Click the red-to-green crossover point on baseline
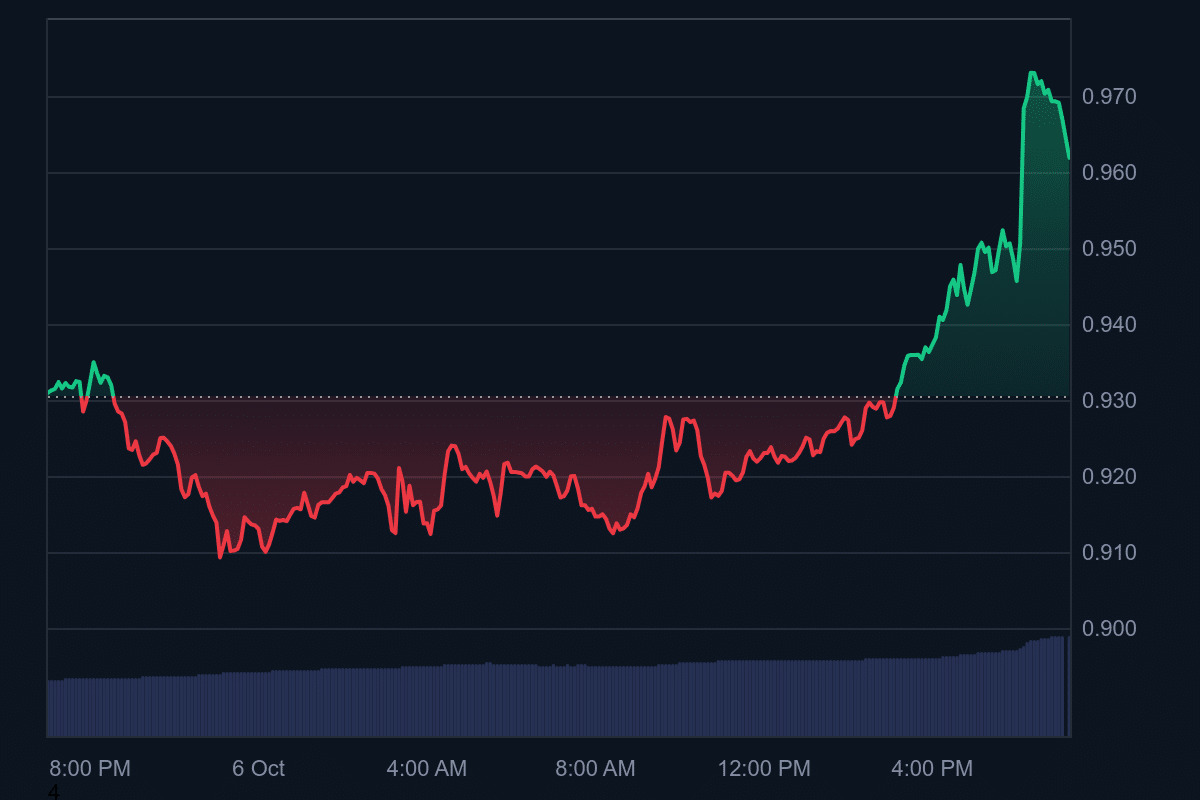The width and height of the screenshot is (1200, 800). tap(896, 397)
